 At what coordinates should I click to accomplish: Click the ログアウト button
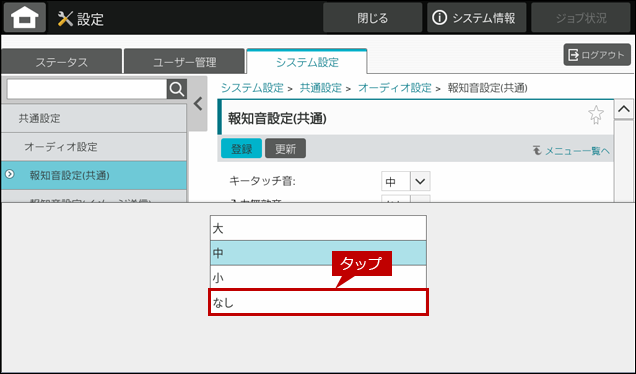coord(597,55)
